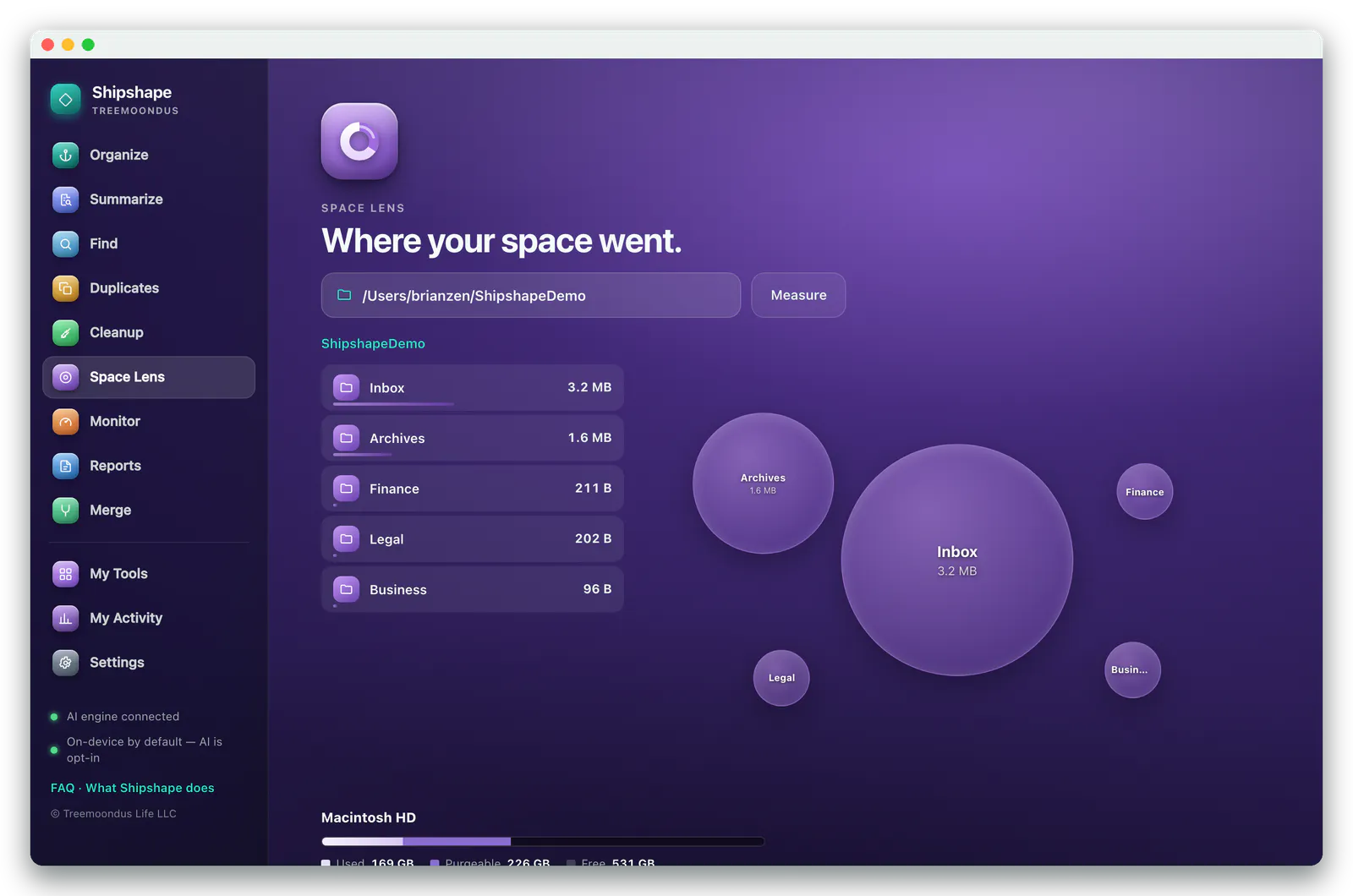Select the Inbox 3.2 MB row
1353x896 pixels.
click(x=473, y=387)
